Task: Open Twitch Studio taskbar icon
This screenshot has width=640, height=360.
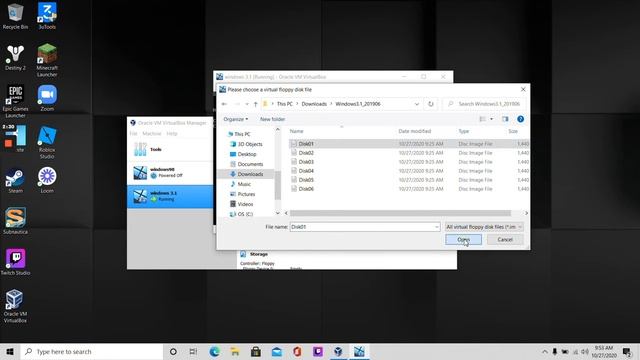Action: (318, 351)
